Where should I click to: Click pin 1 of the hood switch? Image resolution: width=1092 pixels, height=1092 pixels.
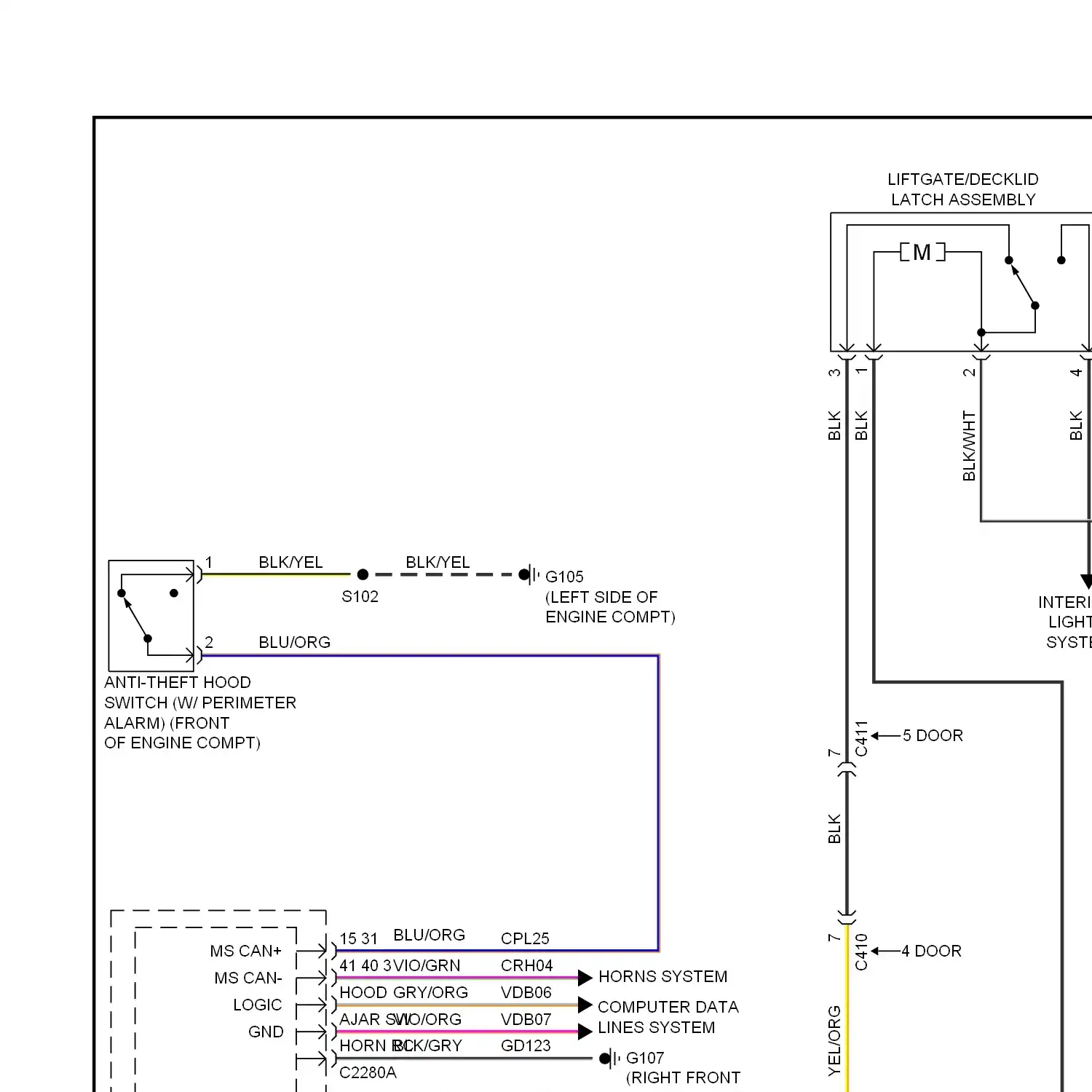209,562
